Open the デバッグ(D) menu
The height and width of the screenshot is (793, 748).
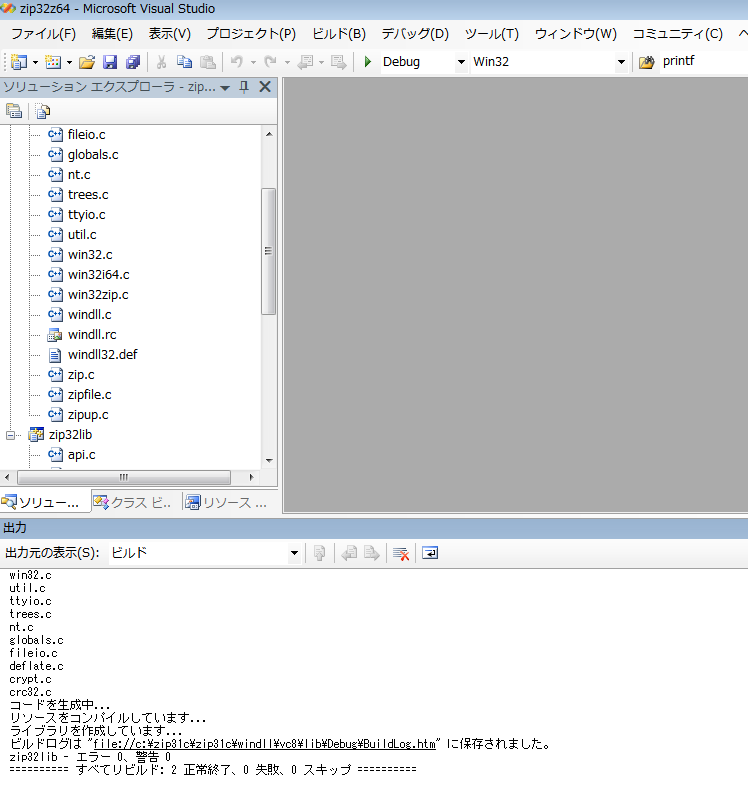(415, 34)
